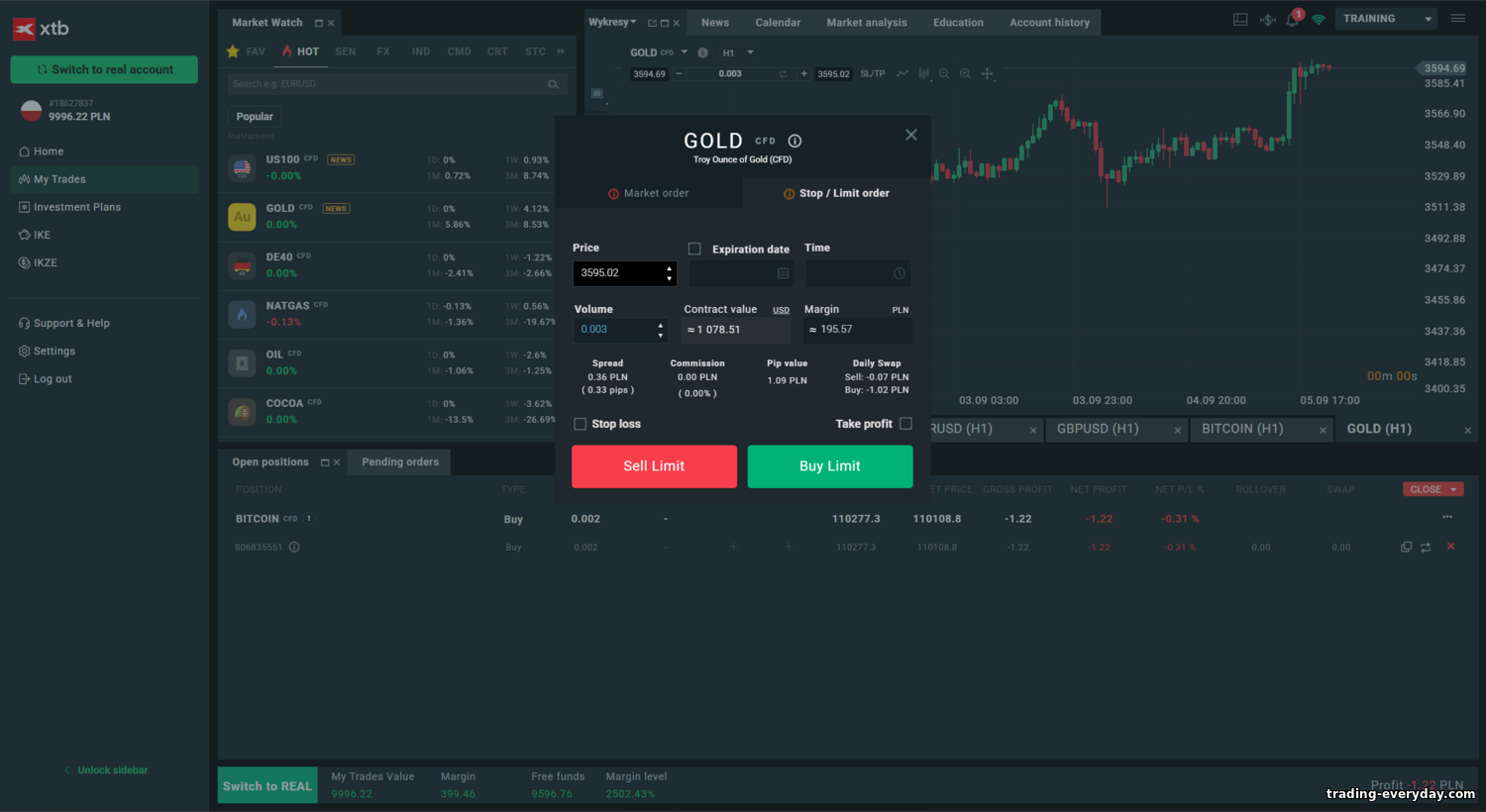Click the GOLD instrument info icon in dialog

pyautogui.click(x=795, y=141)
